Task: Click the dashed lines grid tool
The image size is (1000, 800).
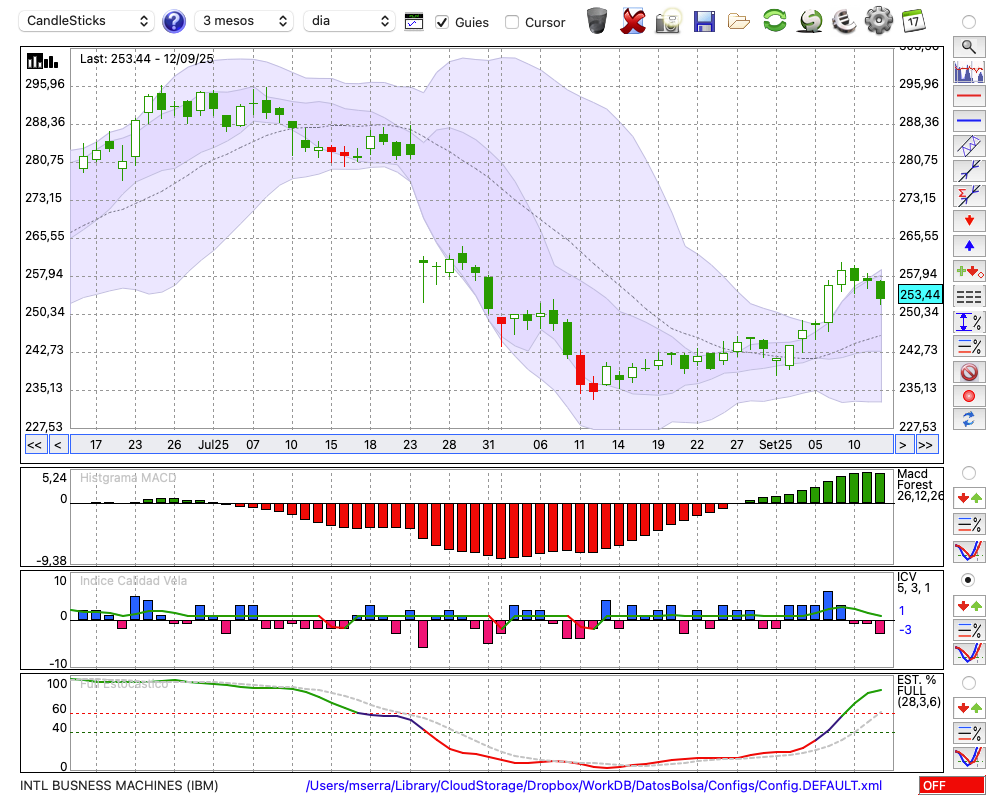Action: pyautogui.click(x=969, y=296)
